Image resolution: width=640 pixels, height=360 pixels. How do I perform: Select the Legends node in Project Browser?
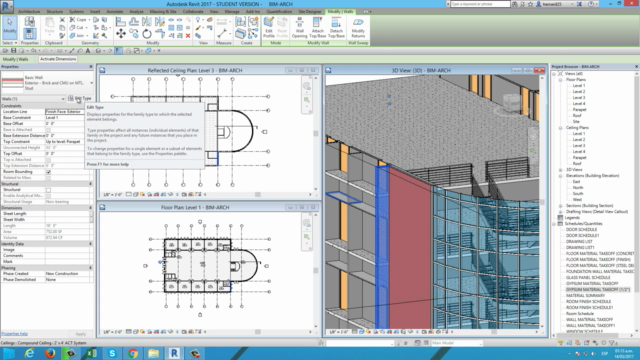tap(572, 218)
